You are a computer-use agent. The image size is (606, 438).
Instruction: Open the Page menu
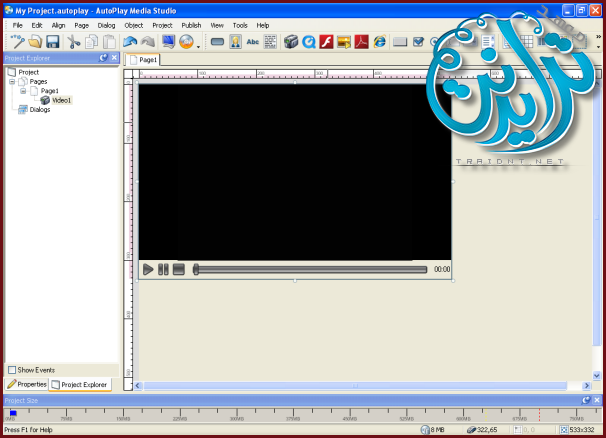82,26
